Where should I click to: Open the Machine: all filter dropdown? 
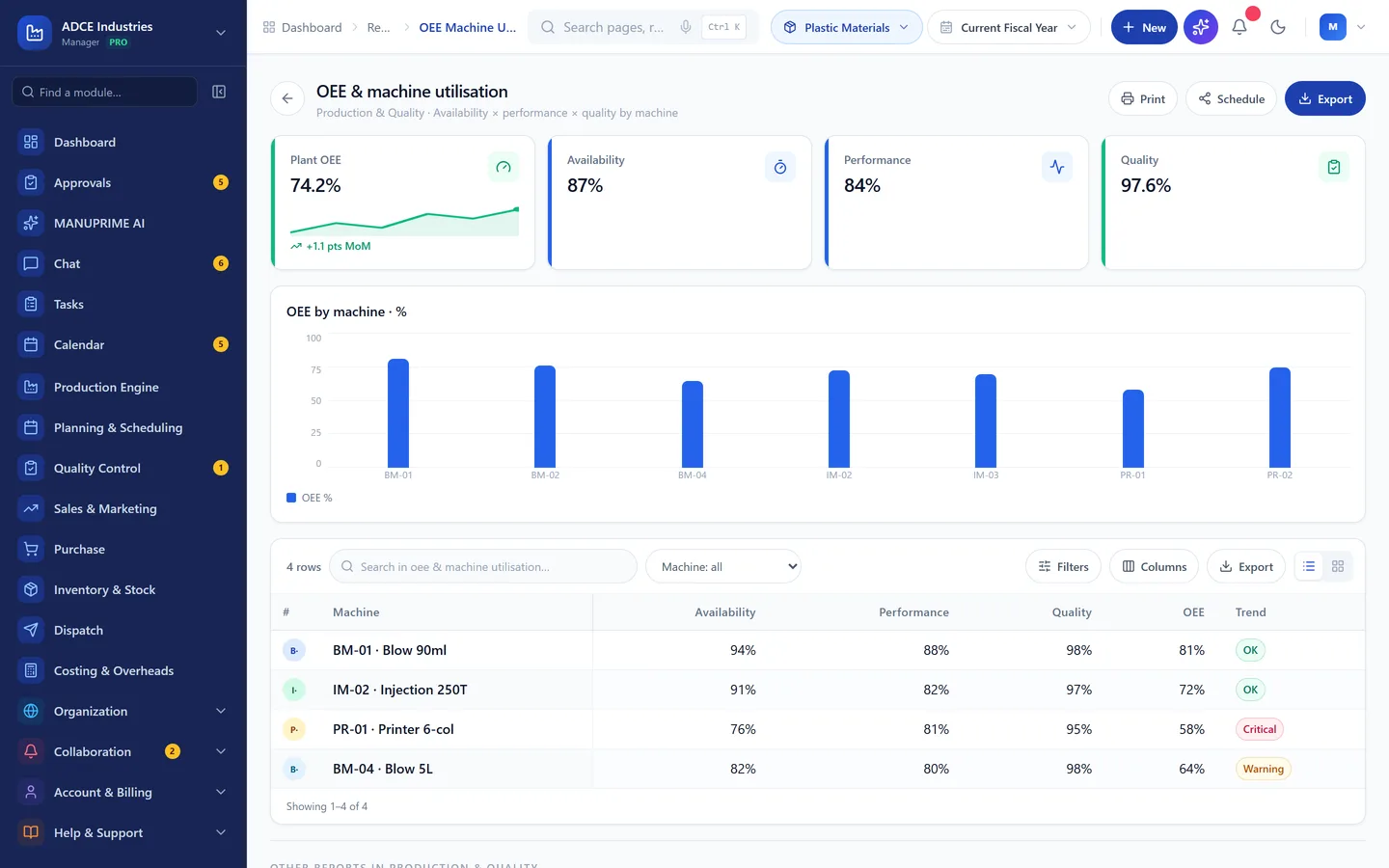pos(723,566)
